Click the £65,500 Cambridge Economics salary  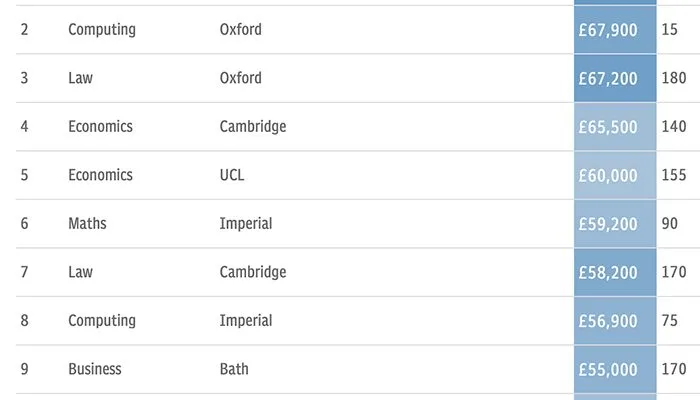pyautogui.click(x=615, y=127)
